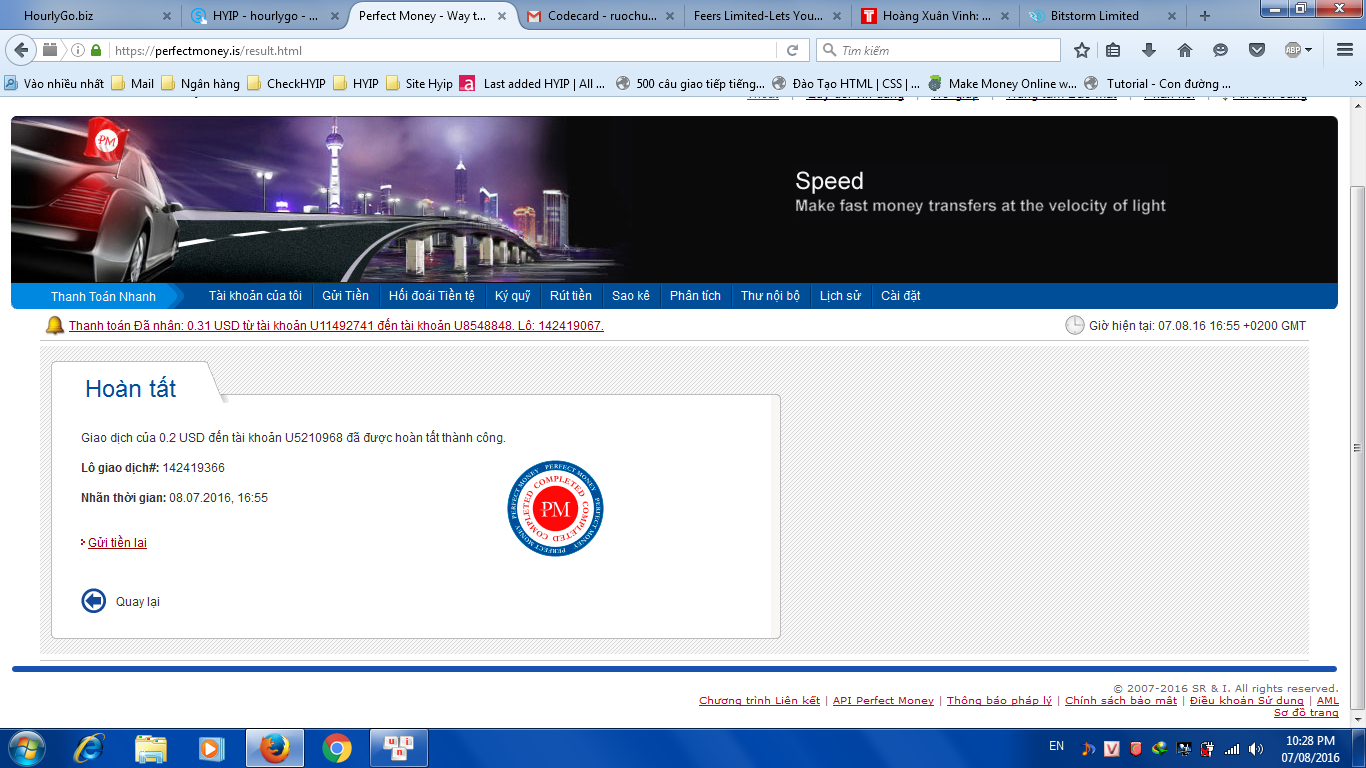
Task: Open the UniKey taskbar button
Action: pyautogui.click(x=399, y=748)
